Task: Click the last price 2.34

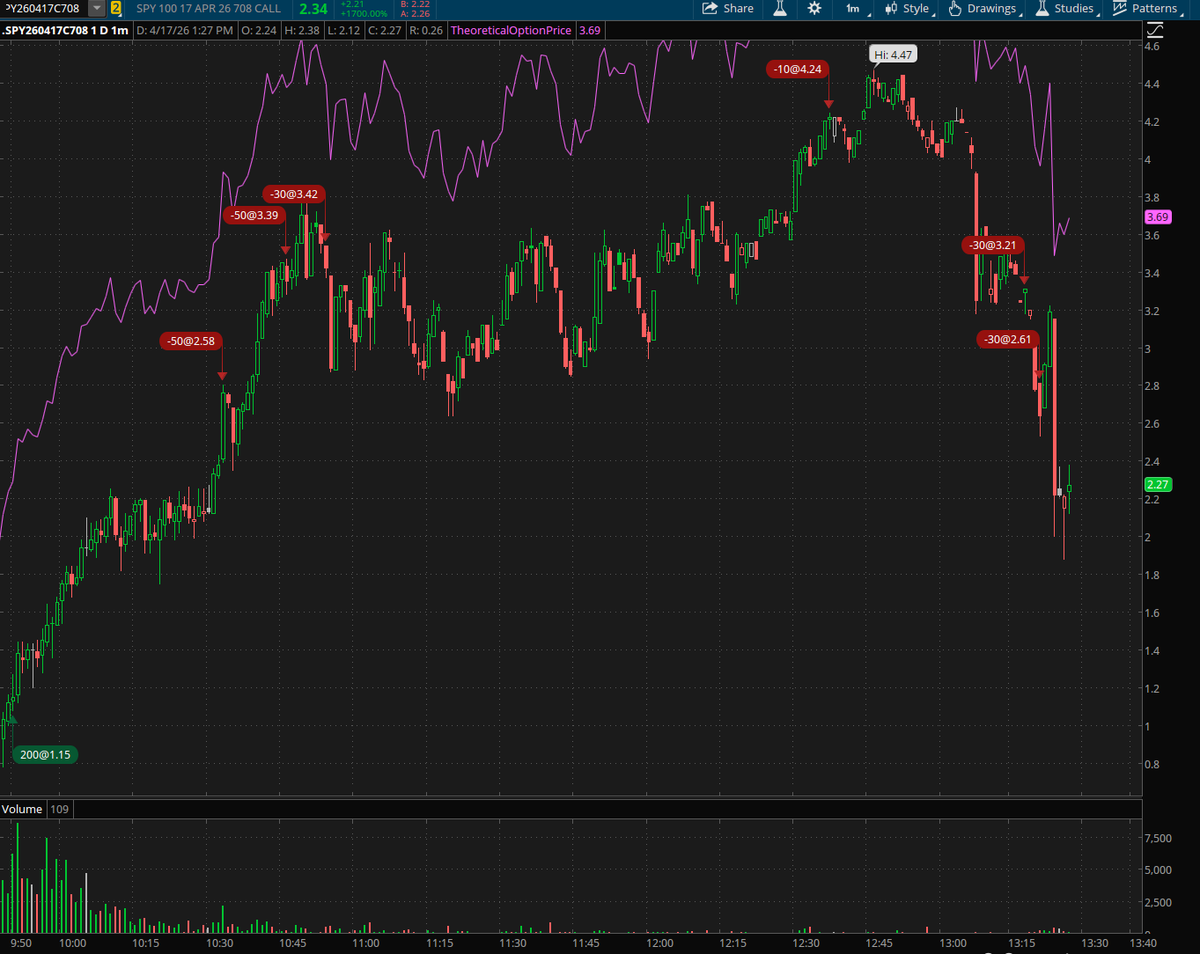Action: 313,8
